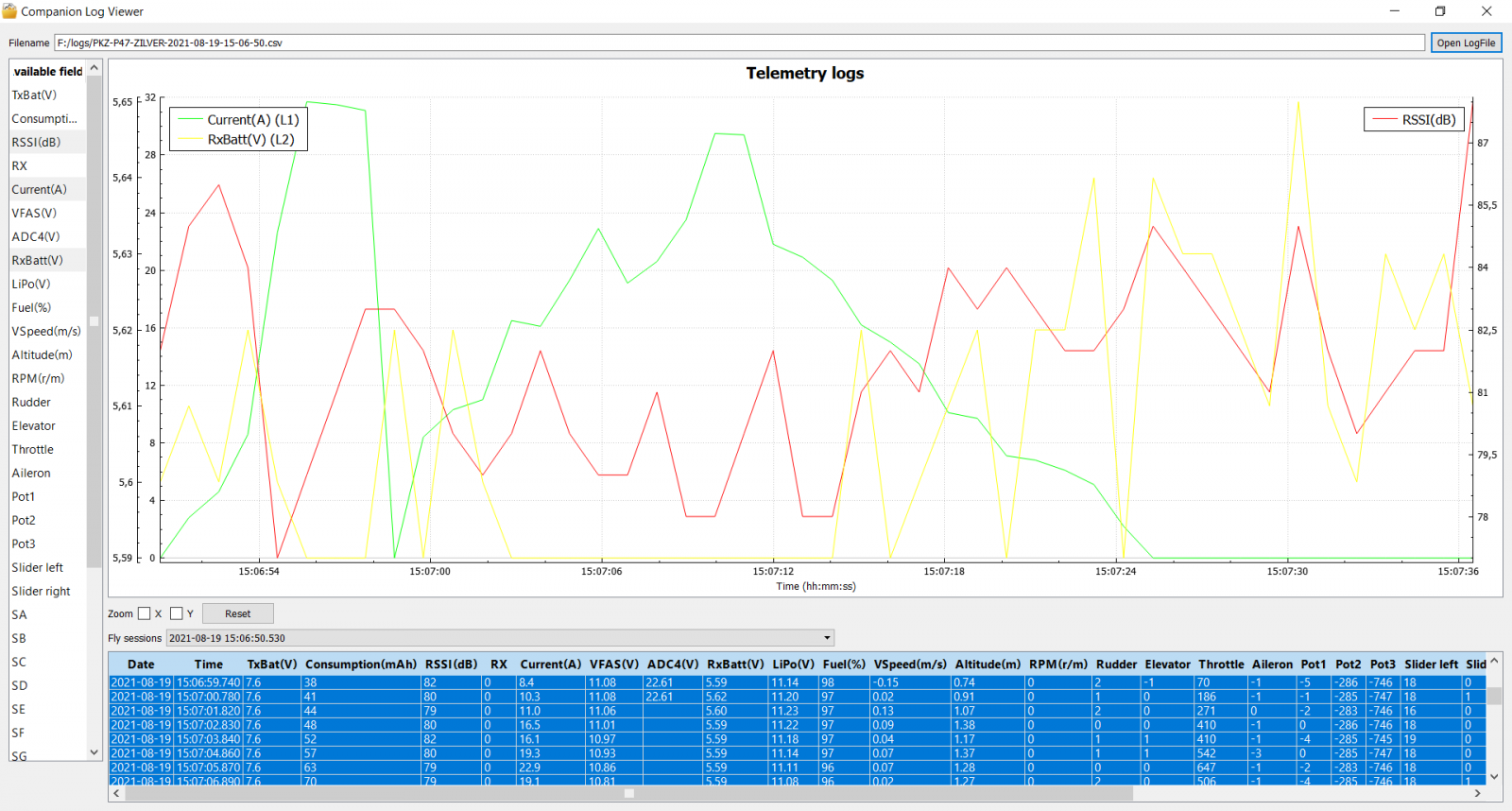Select Pot1 field in the list

(x=47, y=496)
